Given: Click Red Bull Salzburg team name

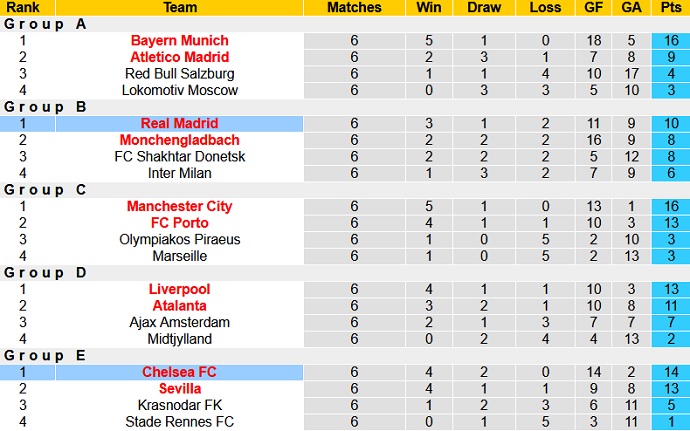Looking at the screenshot, I should tap(179, 74).
